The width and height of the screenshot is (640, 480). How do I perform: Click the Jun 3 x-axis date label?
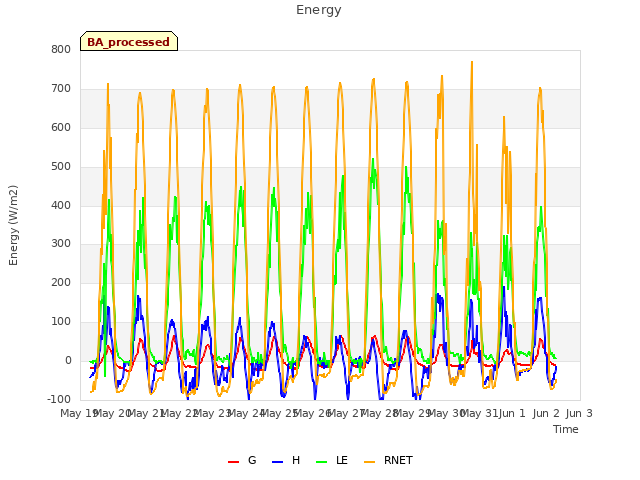click(x=579, y=413)
